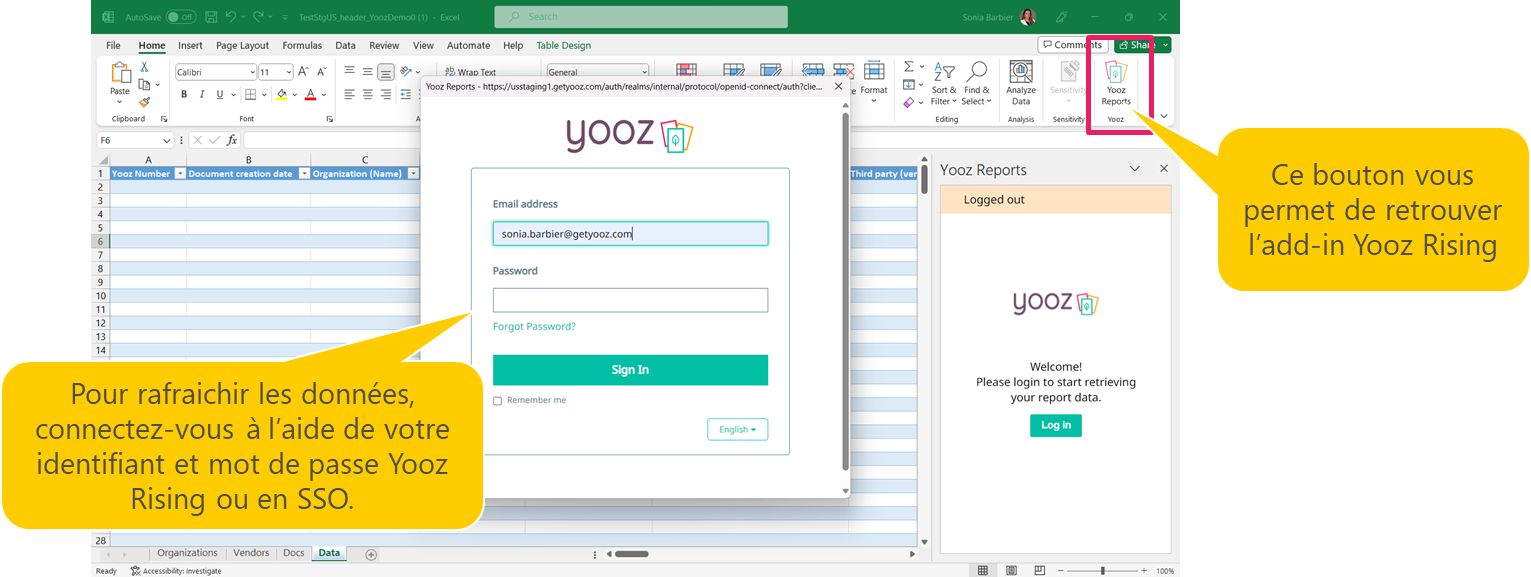1531x577 pixels.
Task: Toggle right text alignment
Action: click(x=385, y=94)
